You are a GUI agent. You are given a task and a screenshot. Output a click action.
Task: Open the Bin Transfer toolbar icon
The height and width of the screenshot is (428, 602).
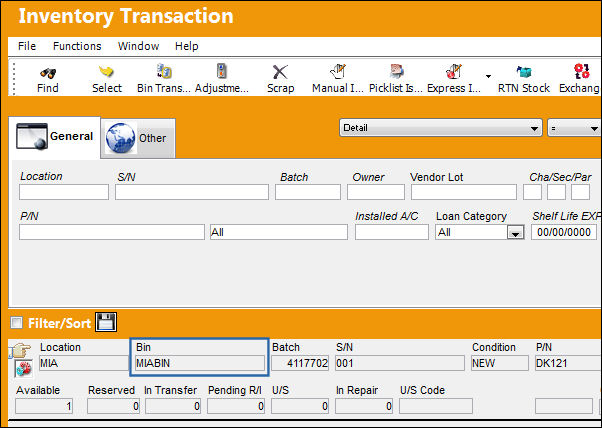coord(164,71)
